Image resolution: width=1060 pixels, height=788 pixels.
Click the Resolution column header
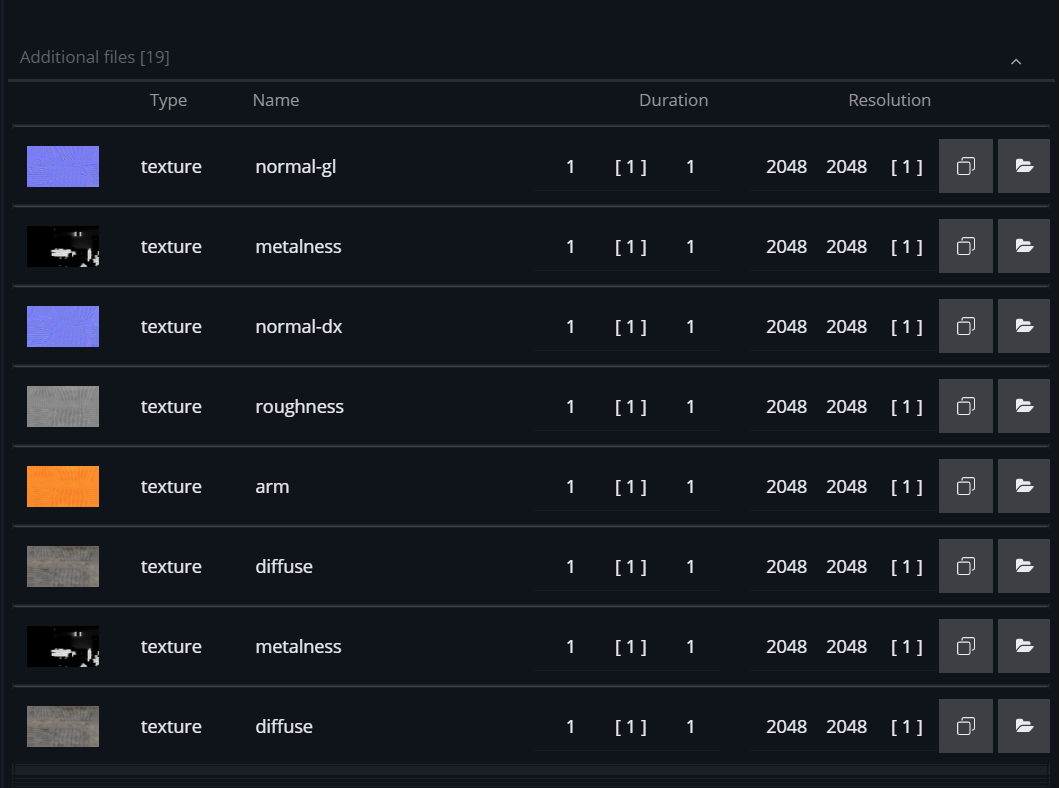[889, 100]
